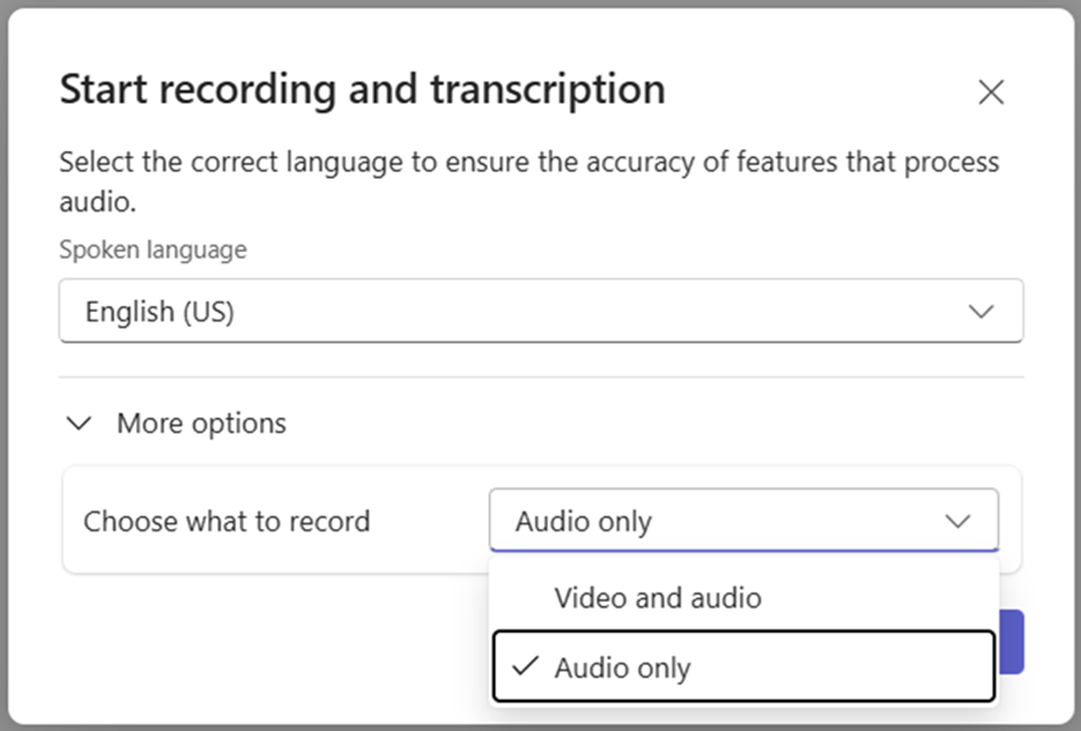This screenshot has width=1081, height=731.
Task: Click the chevron left of More options
Action: (78, 424)
